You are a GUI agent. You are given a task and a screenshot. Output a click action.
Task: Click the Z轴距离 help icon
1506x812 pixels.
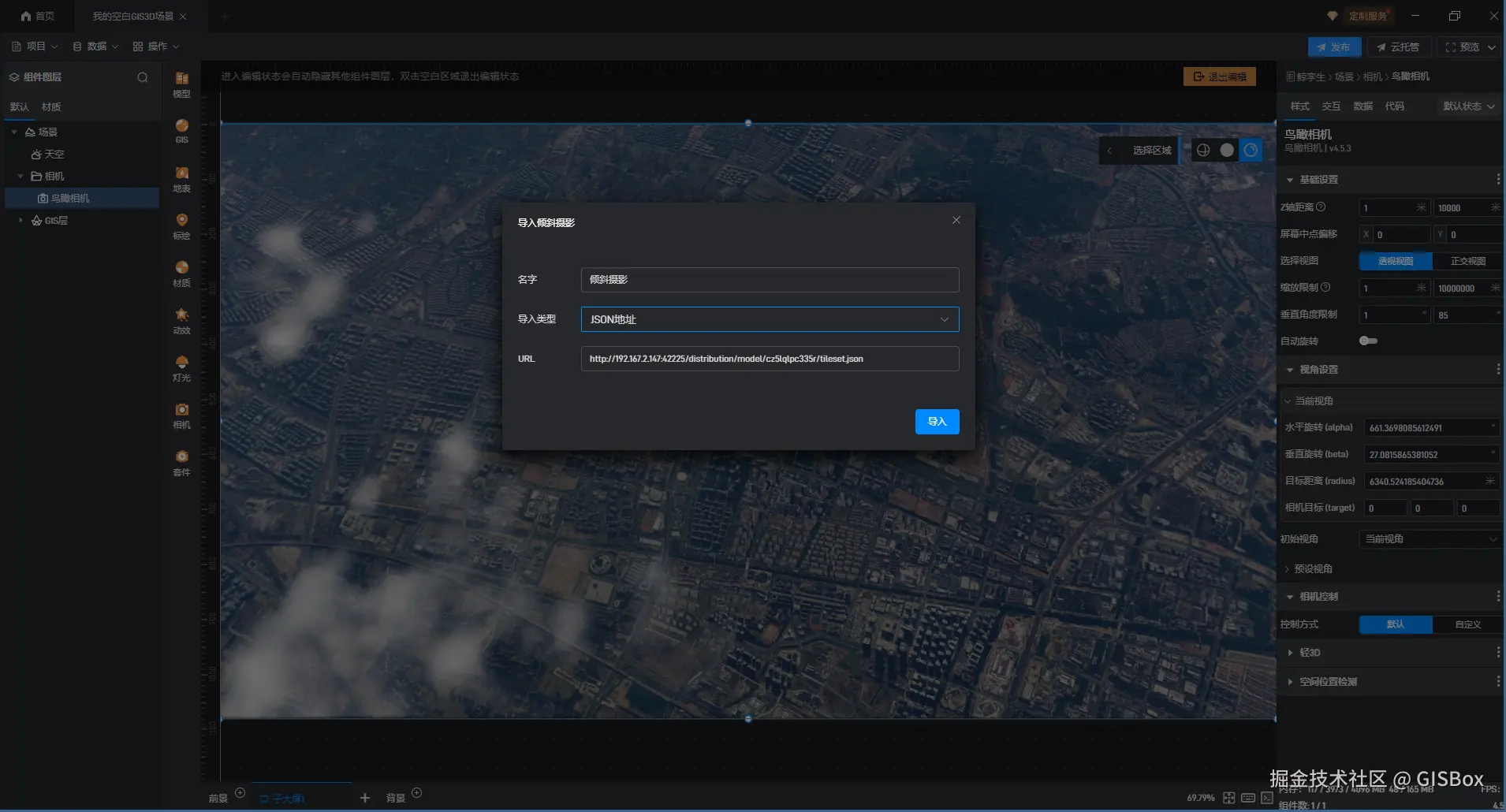[x=1321, y=207]
